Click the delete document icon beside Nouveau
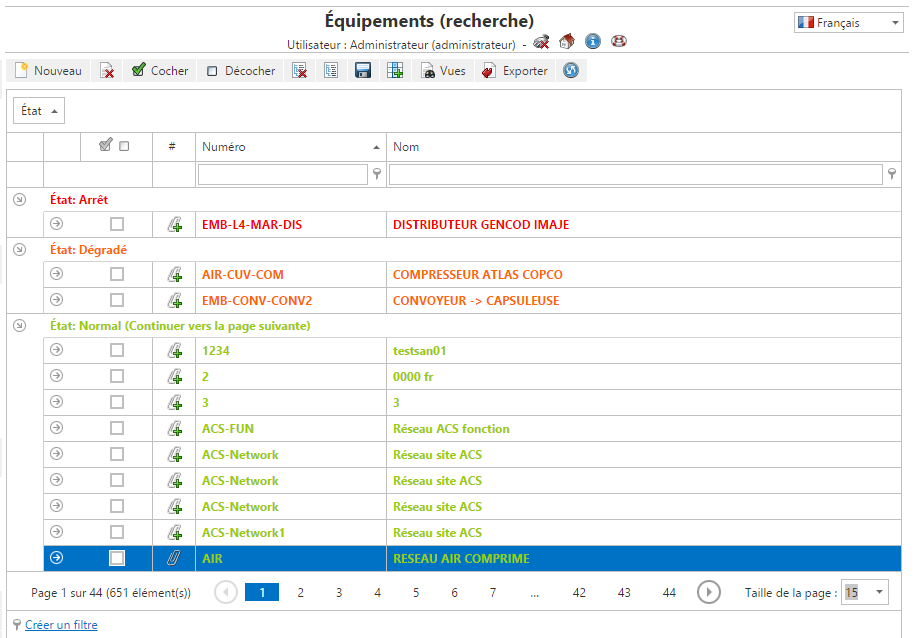 107,71
